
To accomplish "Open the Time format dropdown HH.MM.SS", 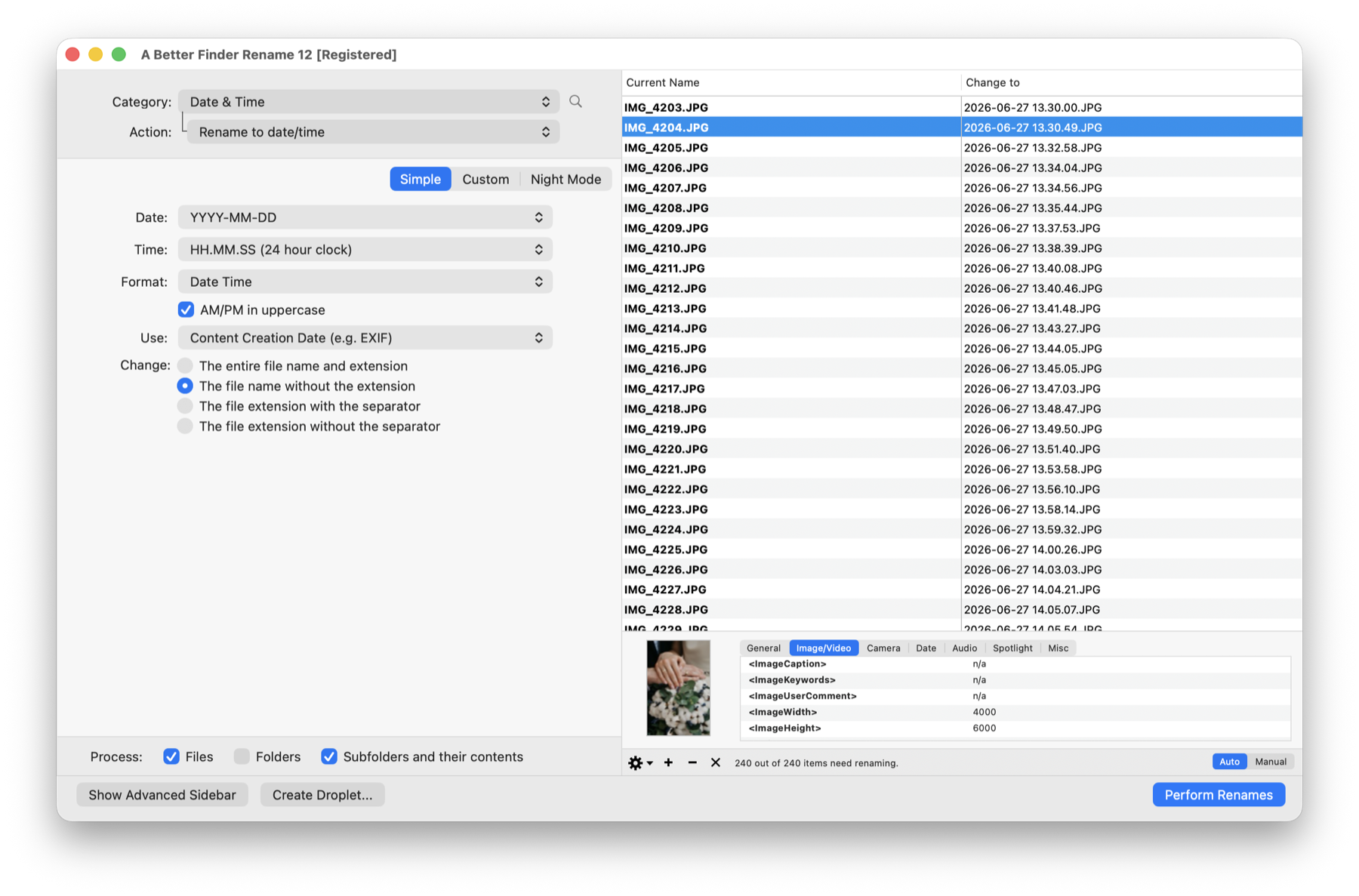I will pos(365,249).
